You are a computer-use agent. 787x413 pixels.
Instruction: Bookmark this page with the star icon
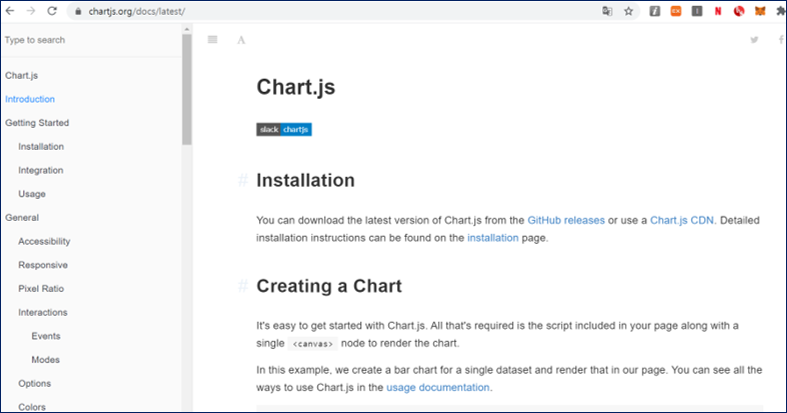pos(628,11)
